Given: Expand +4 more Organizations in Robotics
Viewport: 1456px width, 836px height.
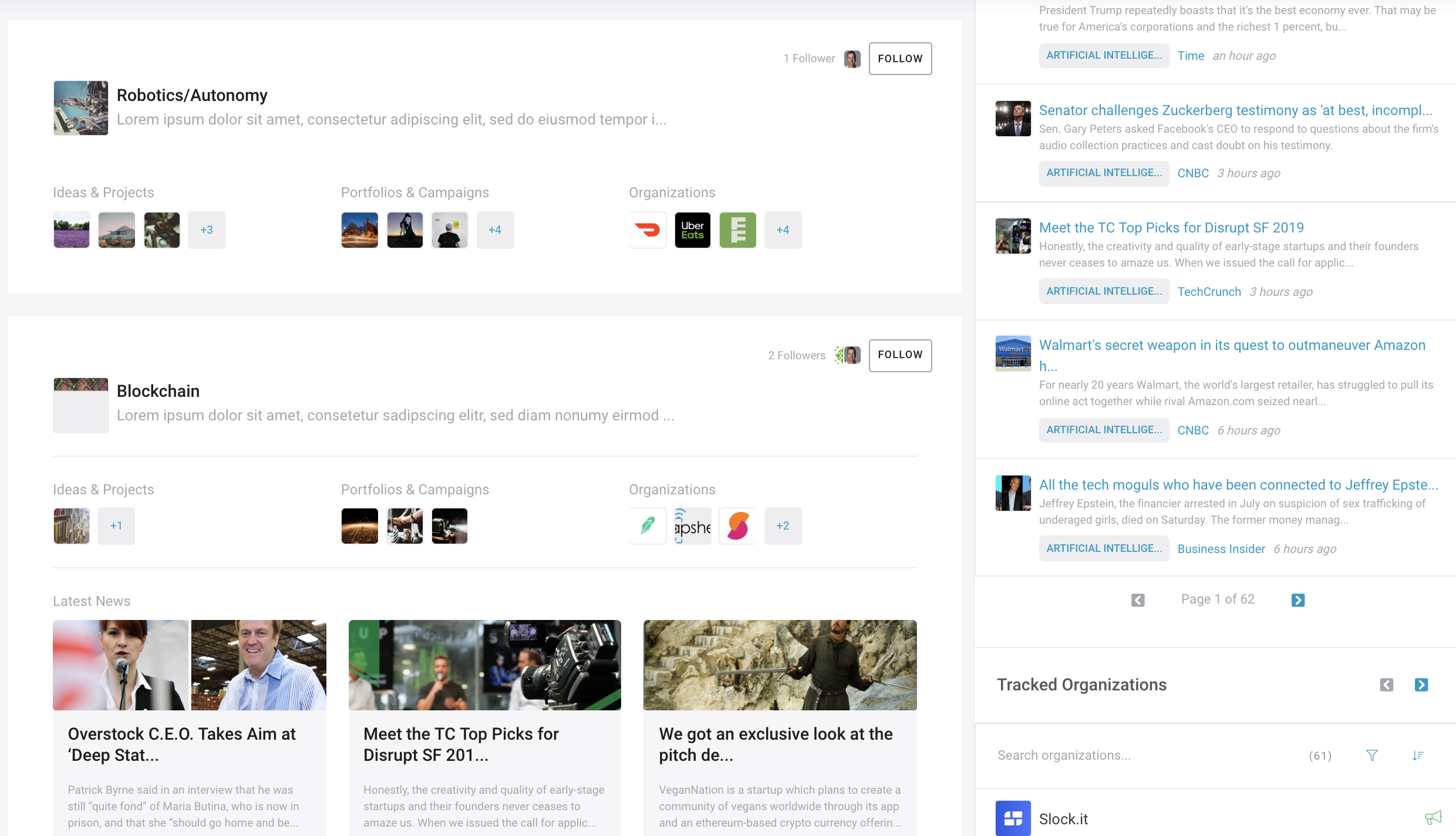Looking at the screenshot, I should click(x=783, y=230).
